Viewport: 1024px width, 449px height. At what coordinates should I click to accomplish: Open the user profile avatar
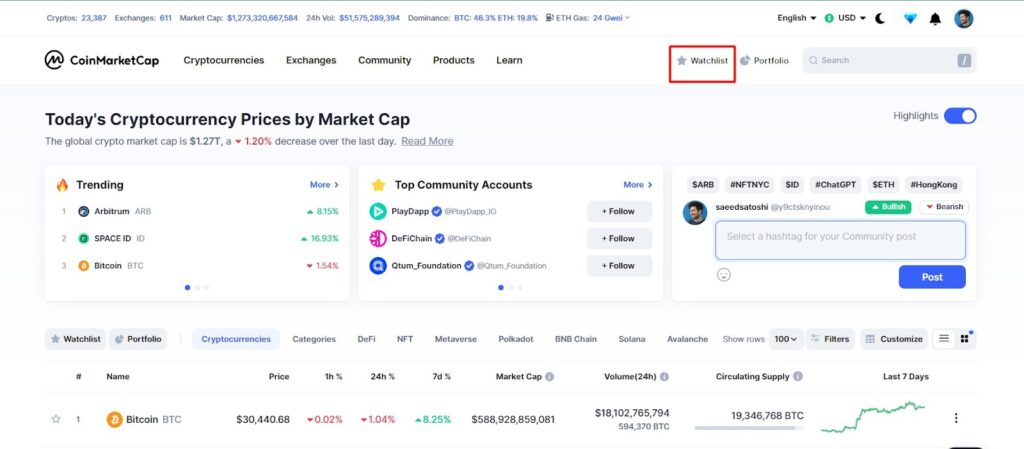(963, 18)
